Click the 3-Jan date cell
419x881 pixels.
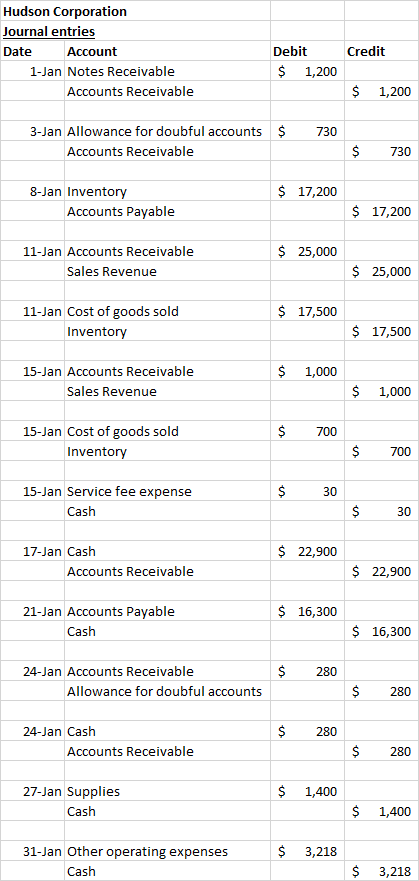click(x=33, y=131)
